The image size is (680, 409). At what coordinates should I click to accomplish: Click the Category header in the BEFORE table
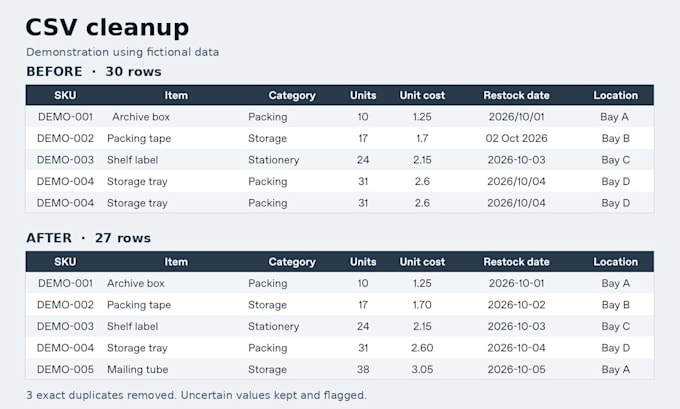click(x=292, y=95)
